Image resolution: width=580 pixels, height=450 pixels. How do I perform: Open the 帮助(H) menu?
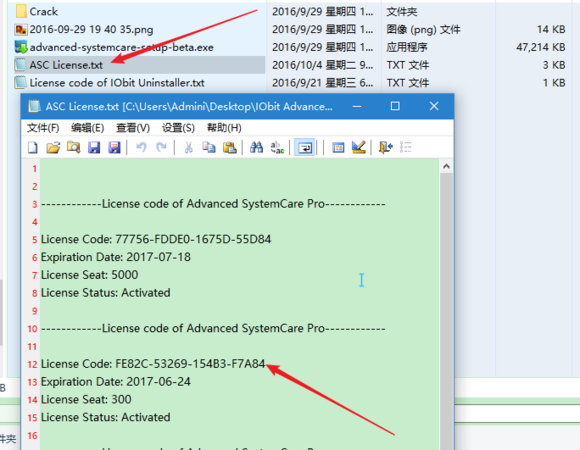tap(224, 128)
